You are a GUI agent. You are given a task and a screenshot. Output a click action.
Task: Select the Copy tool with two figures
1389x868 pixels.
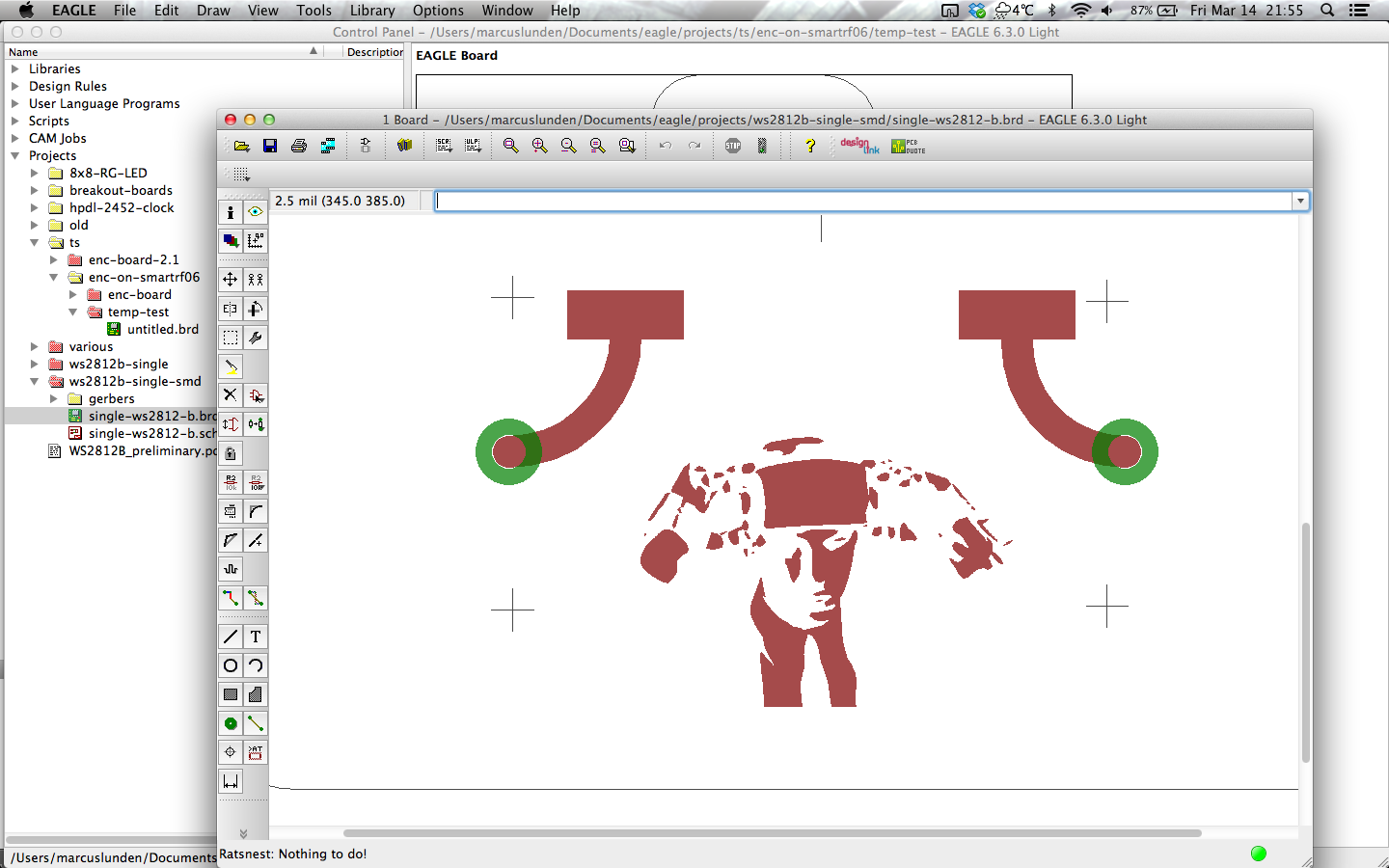pos(256,280)
